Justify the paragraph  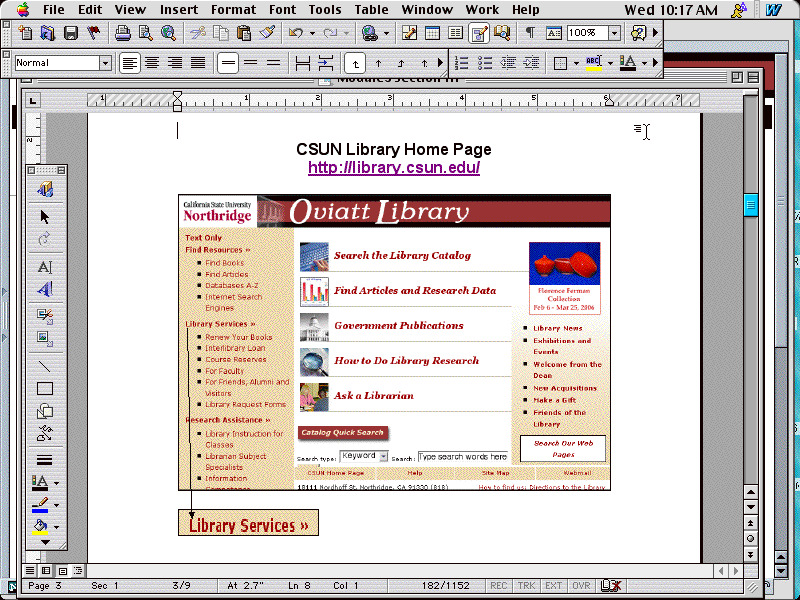198,63
